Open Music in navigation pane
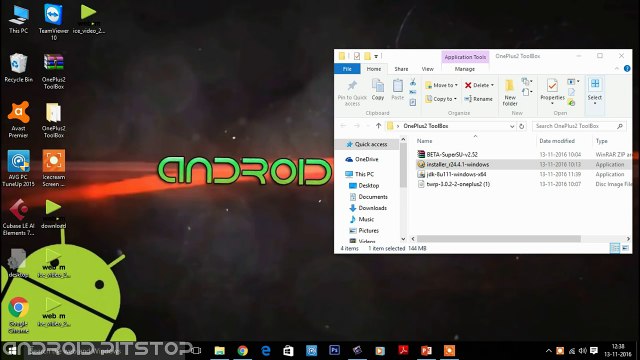 click(x=362, y=219)
